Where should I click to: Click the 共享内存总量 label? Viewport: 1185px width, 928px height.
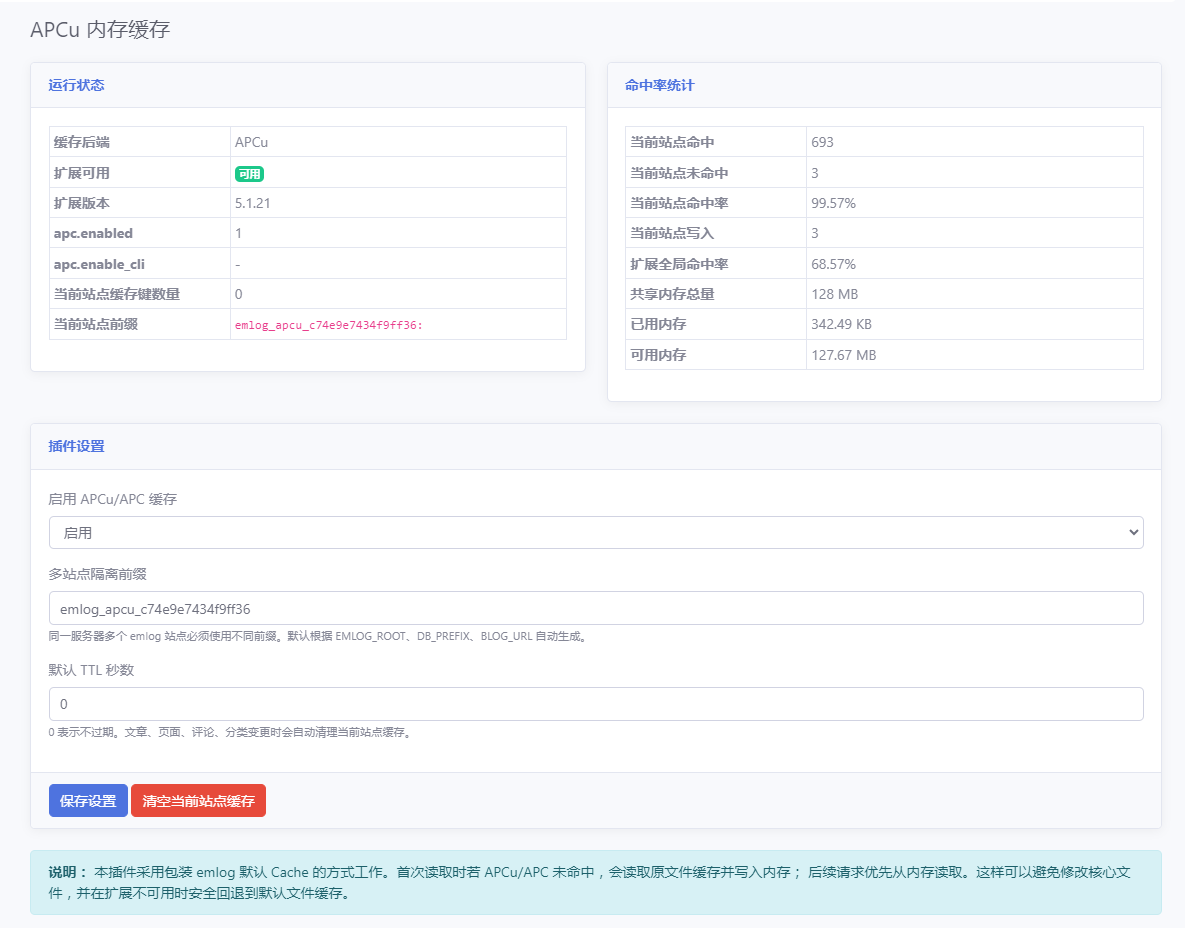(672, 294)
